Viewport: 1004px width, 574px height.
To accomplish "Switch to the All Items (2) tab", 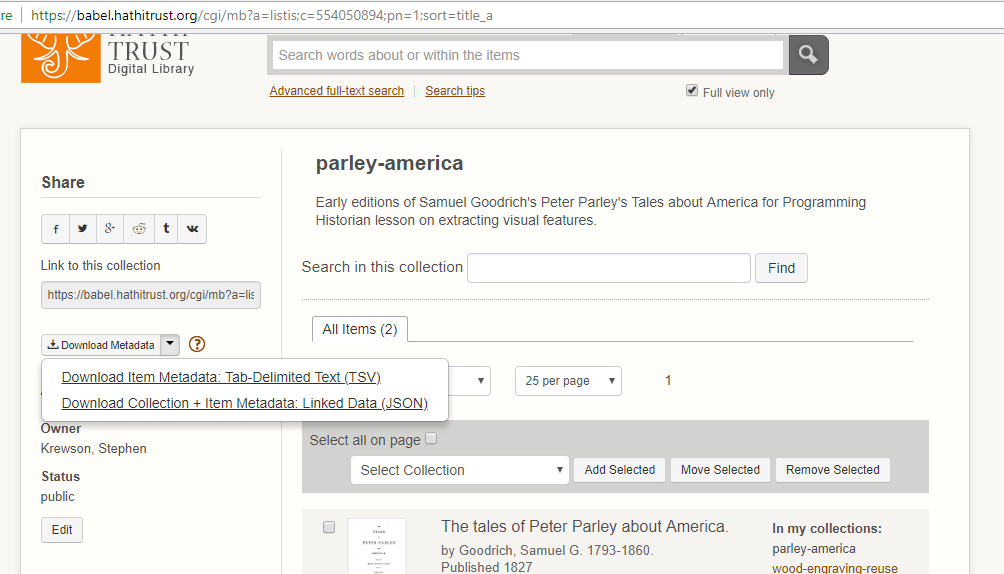I will click(x=359, y=329).
